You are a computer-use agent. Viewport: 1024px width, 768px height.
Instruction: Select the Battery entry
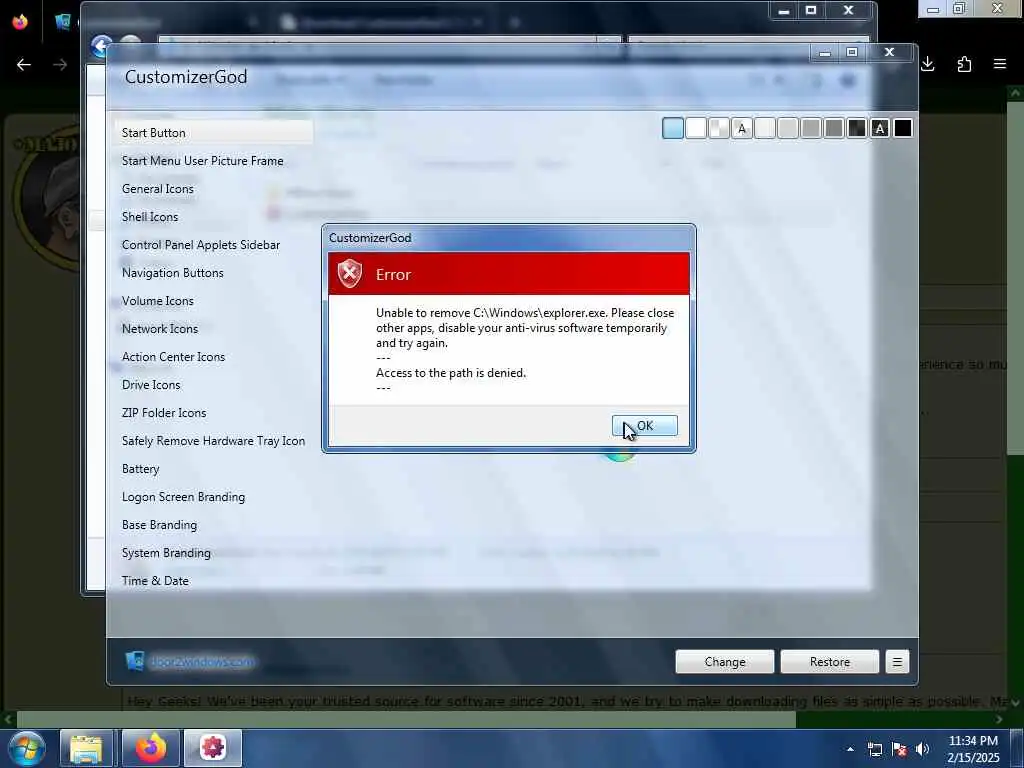(140, 470)
